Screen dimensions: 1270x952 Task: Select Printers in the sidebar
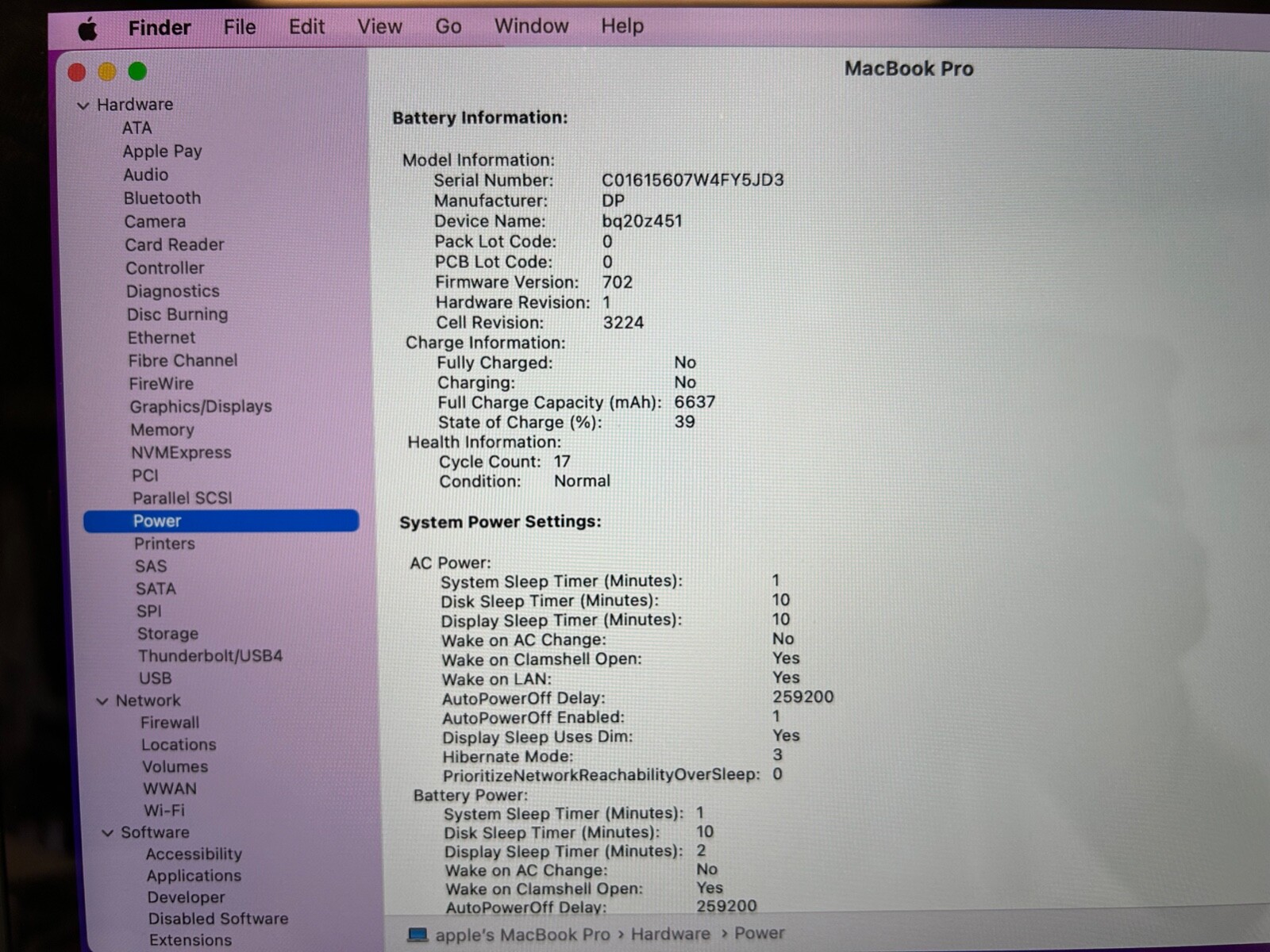pos(164,543)
